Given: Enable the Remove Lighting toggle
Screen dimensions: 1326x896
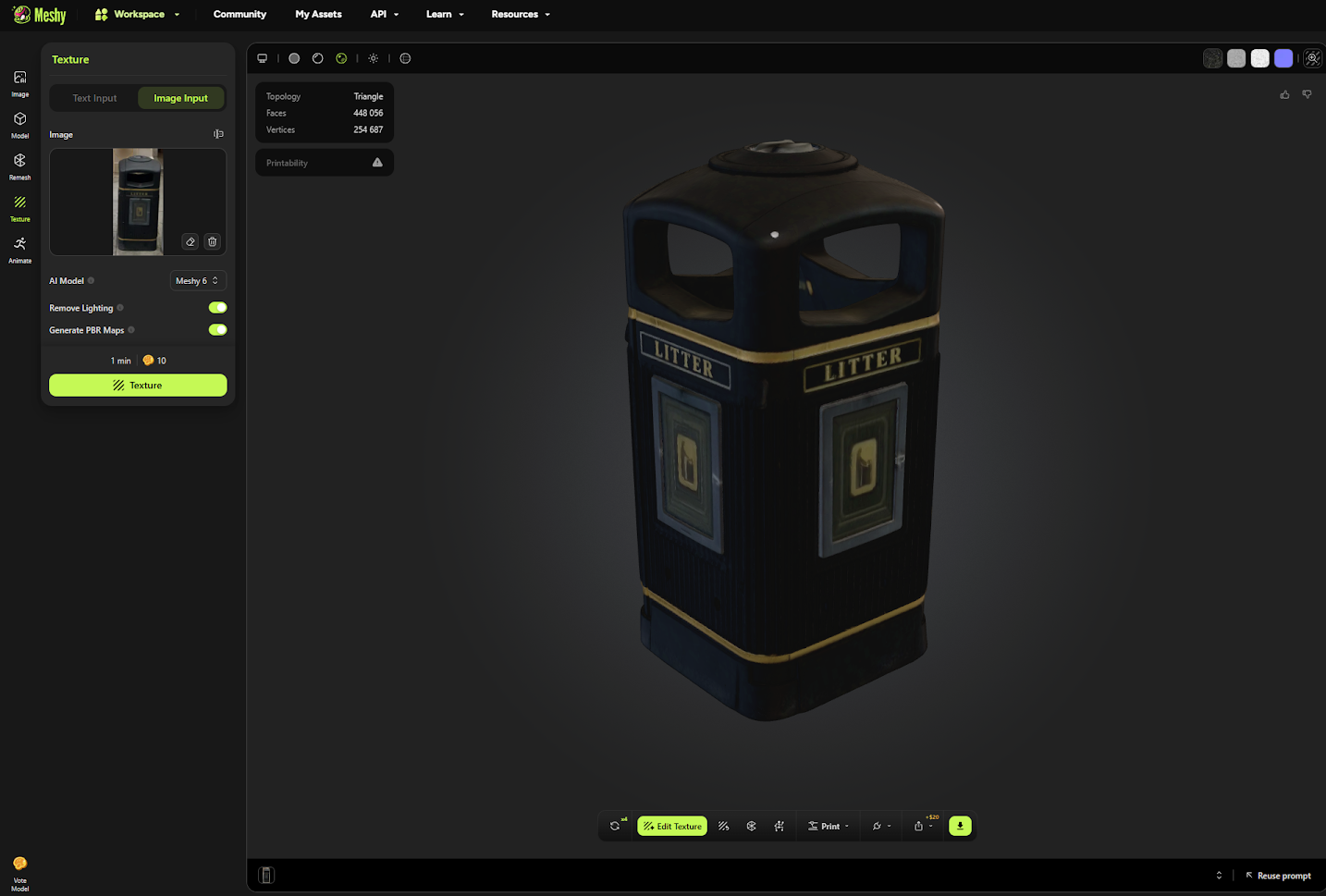Looking at the screenshot, I should [x=217, y=307].
